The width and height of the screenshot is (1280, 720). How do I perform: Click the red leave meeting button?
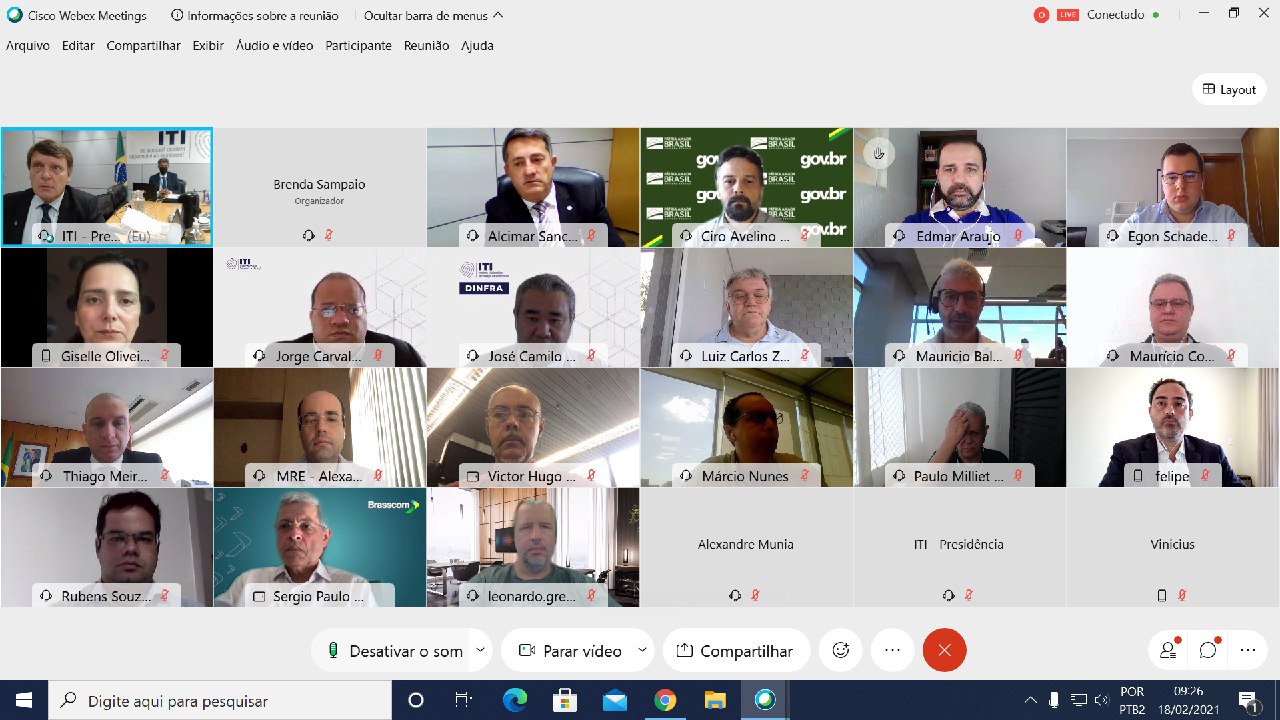[x=945, y=650]
